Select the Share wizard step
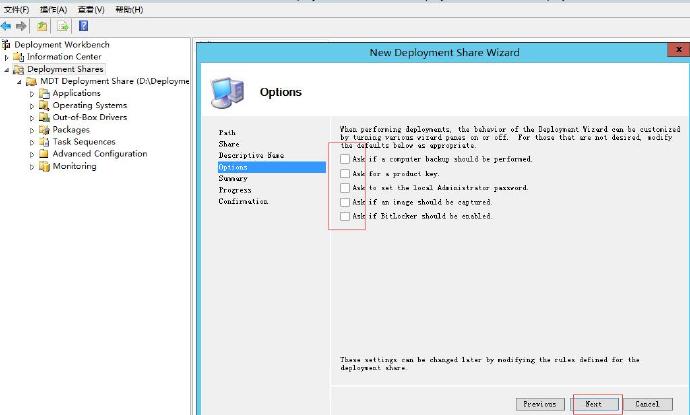Screen dimensions: 690x415 click(x=229, y=144)
